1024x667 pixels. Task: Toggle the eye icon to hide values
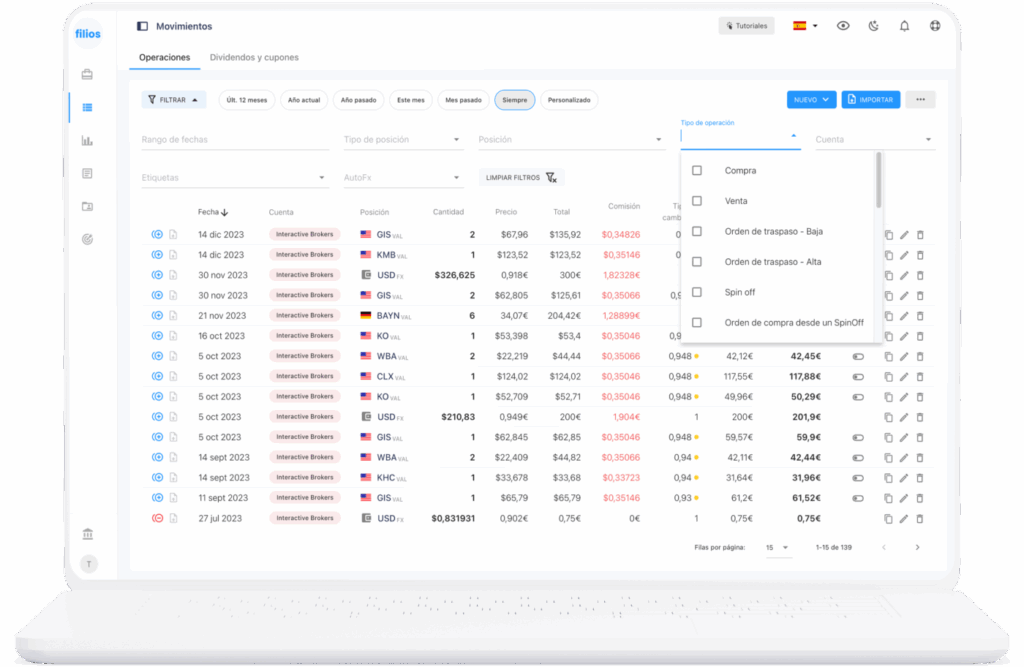[843, 26]
